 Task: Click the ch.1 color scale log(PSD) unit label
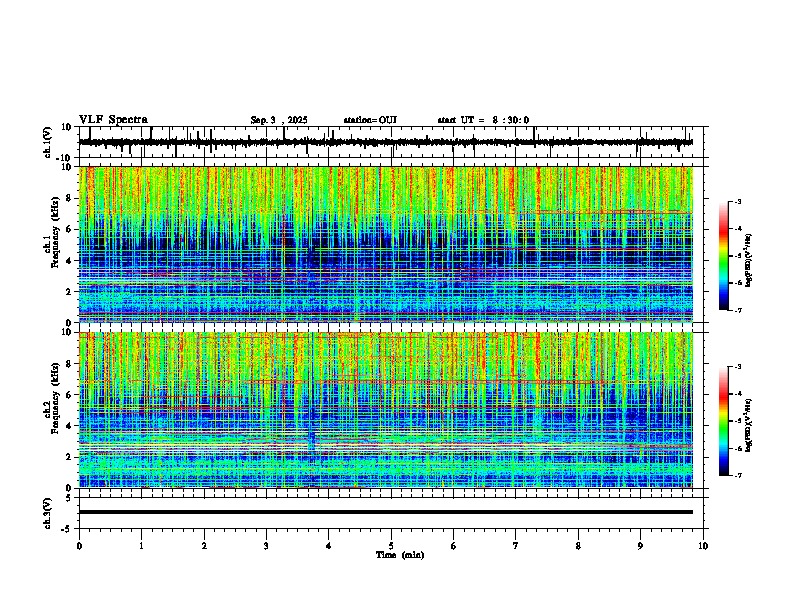point(749,260)
